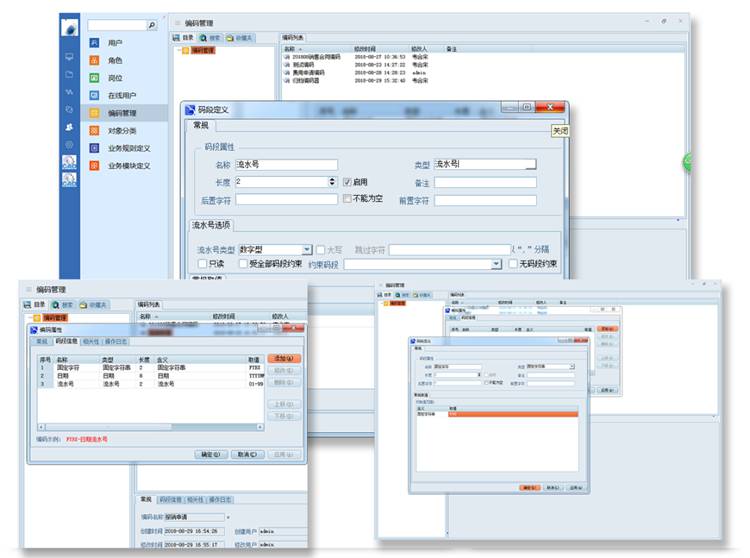Select the 岗位 icon in navigation

coord(95,77)
